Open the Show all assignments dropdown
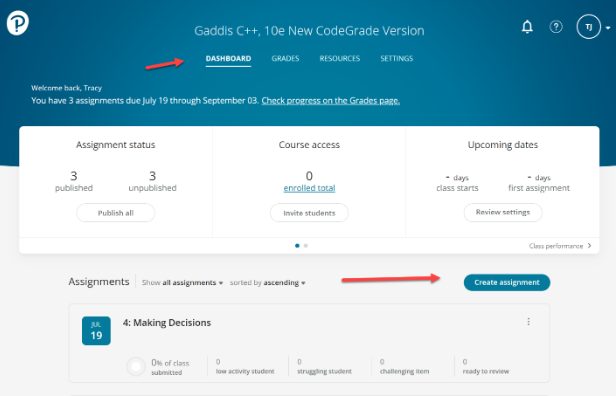Screen dimensions: 616x396 pyautogui.click(x=182, y=282)
